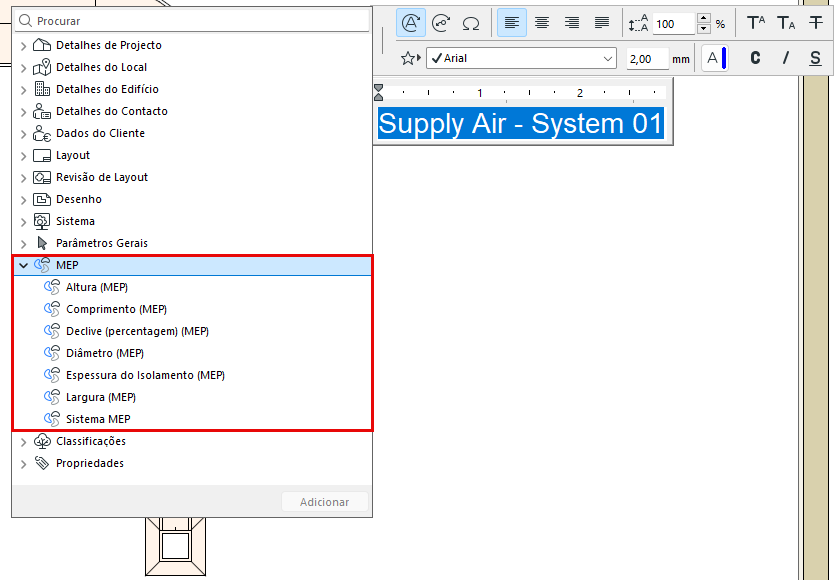Select Sistema MEP entry
This screenshot has width=835, height=580.
pos(192,419)
